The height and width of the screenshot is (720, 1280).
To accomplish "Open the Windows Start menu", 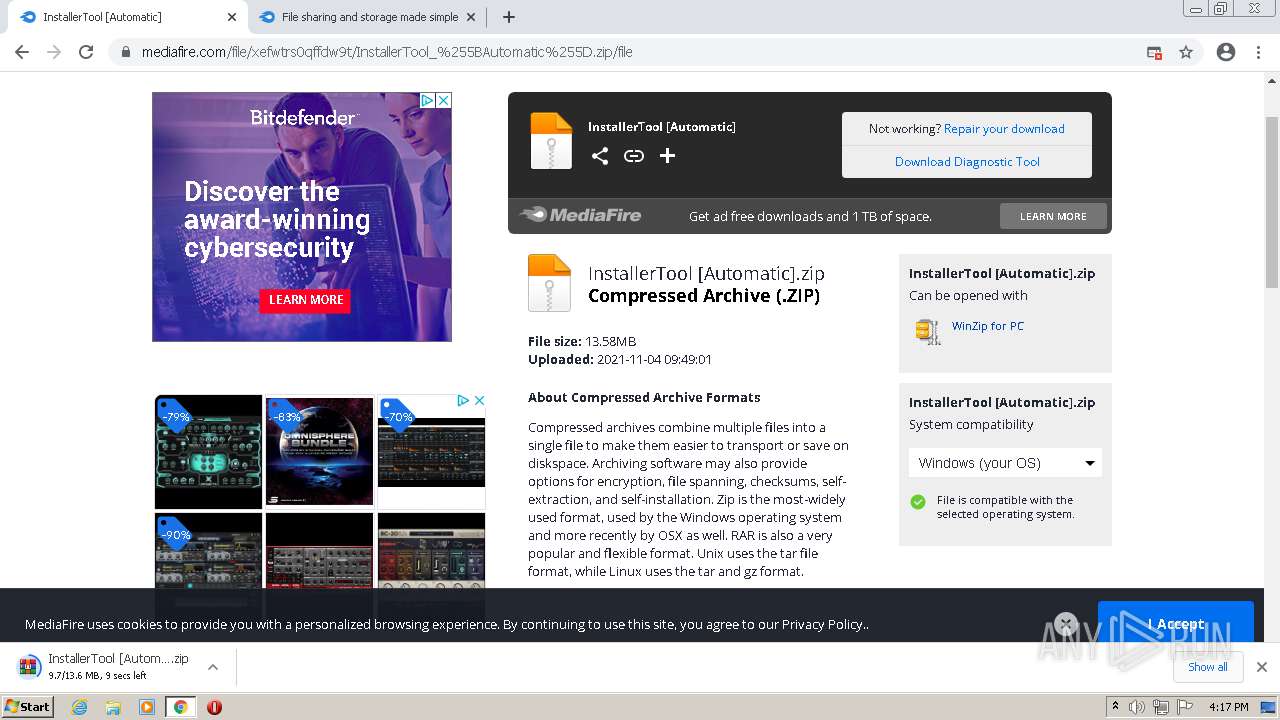I will 28,707.
